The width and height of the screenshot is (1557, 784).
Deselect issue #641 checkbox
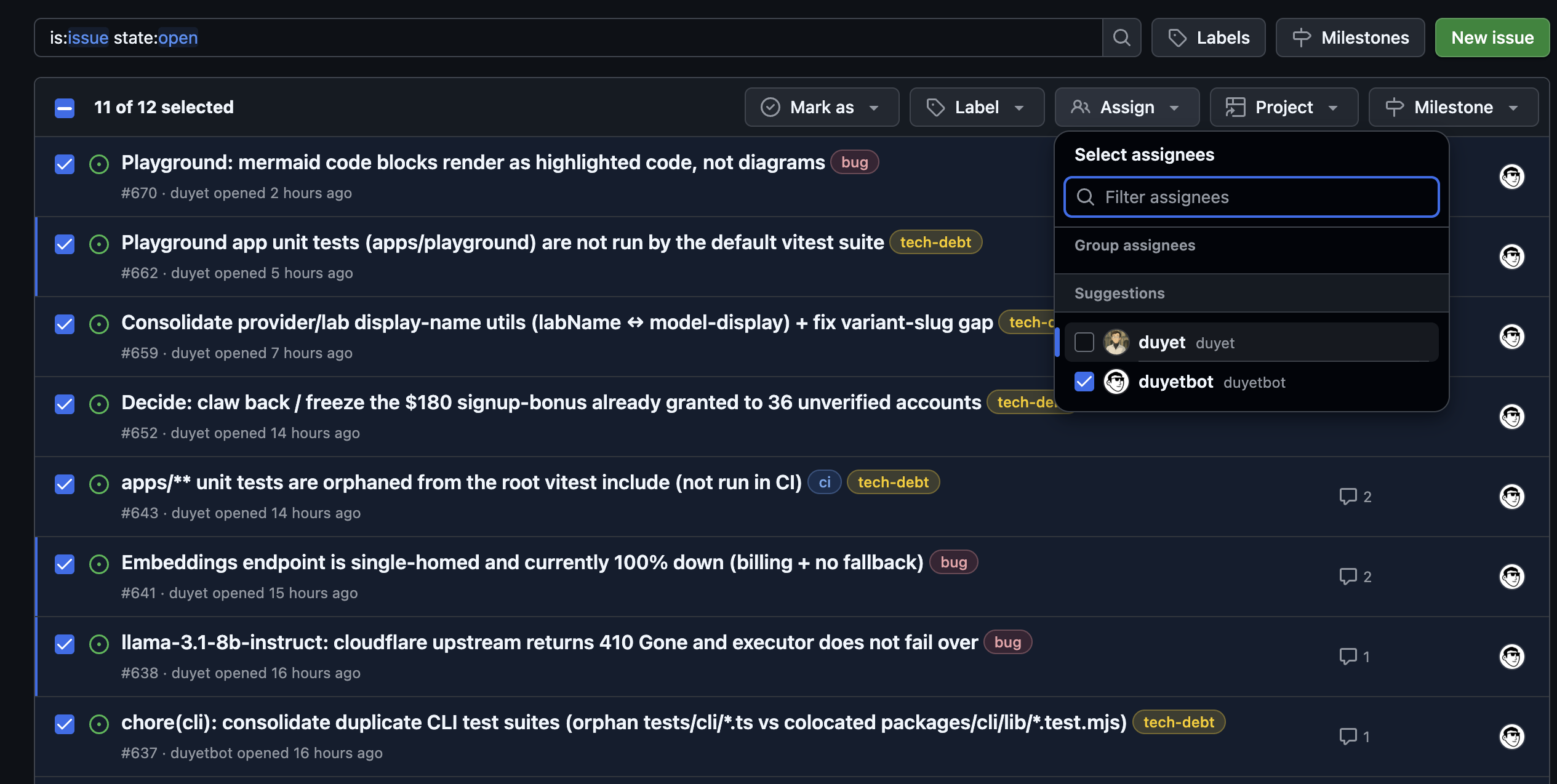point(65,564)
